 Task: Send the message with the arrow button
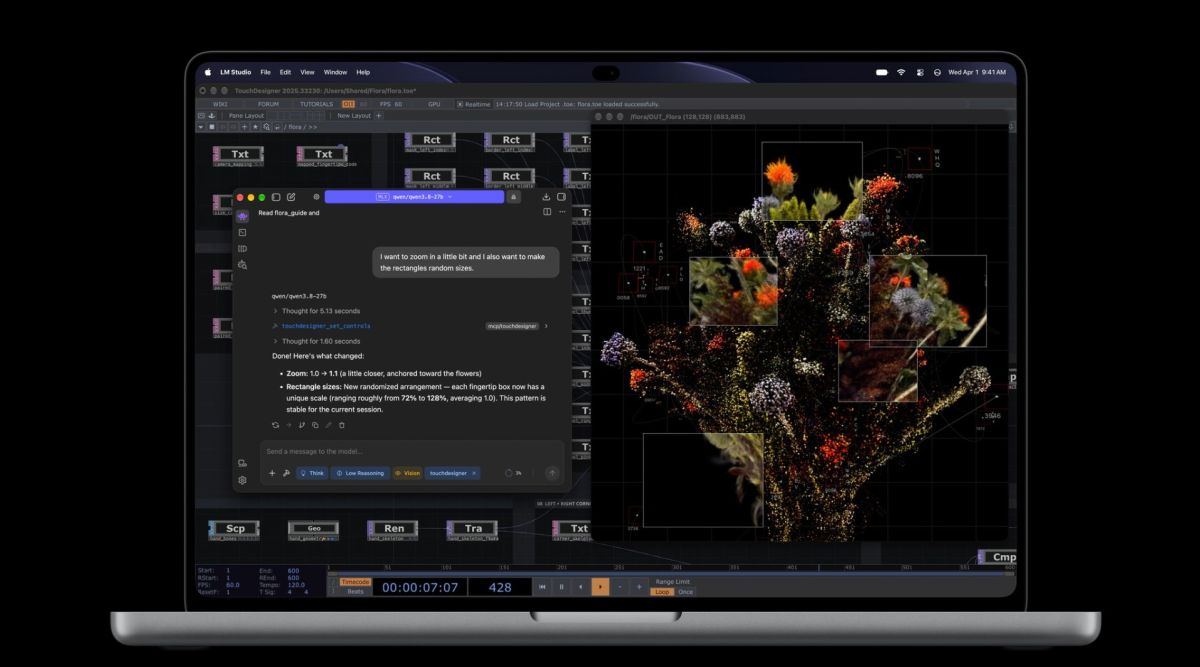click(552, 473)
